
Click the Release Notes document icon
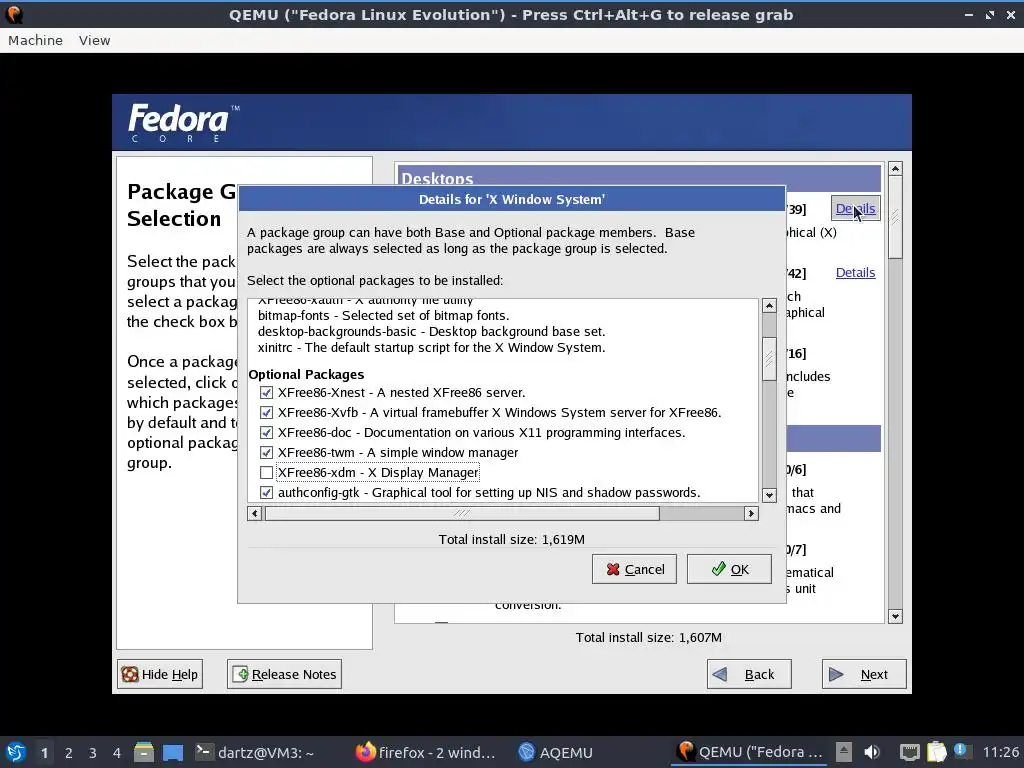[x=240, y=674]
